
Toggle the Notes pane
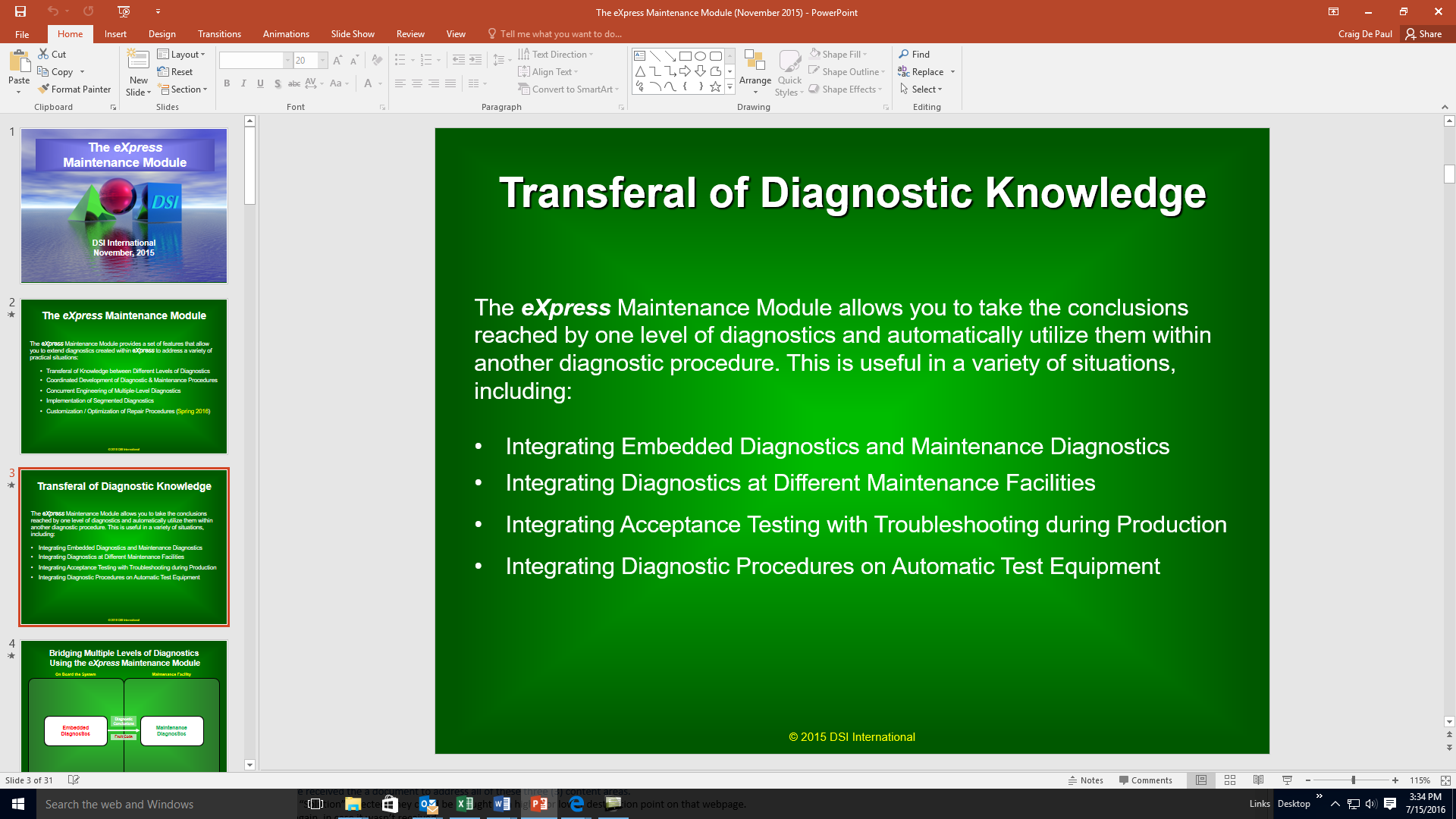click(x=1086, y=780)
